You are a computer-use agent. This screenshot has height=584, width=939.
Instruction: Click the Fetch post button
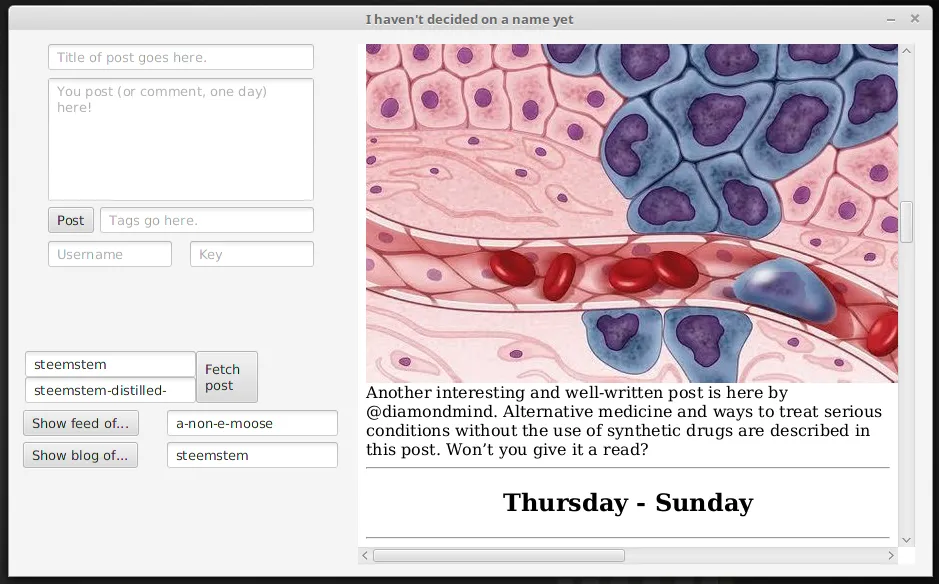pos(227,377)
